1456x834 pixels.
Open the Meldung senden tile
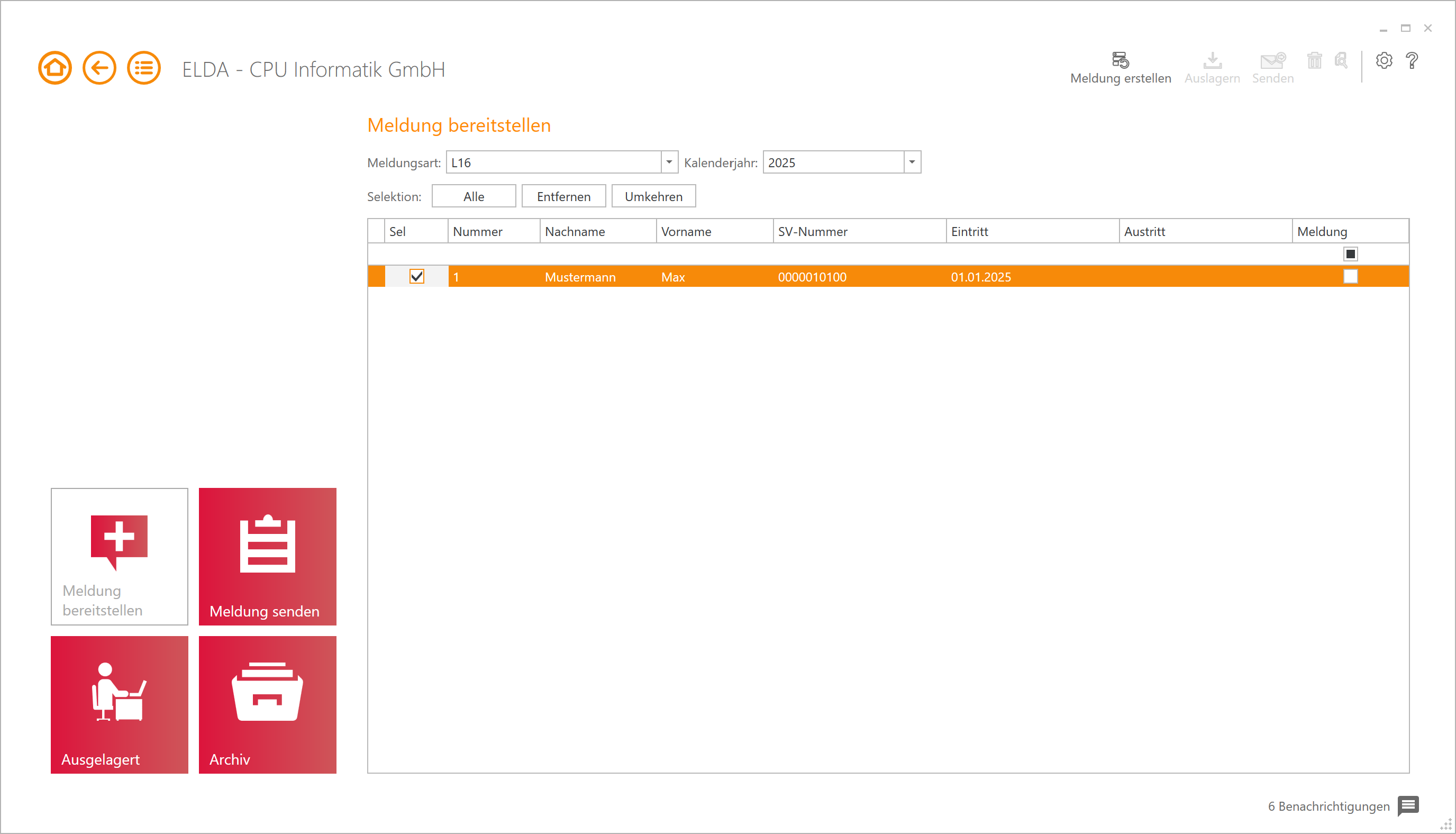pyautogui.click(x=267, y=556)
